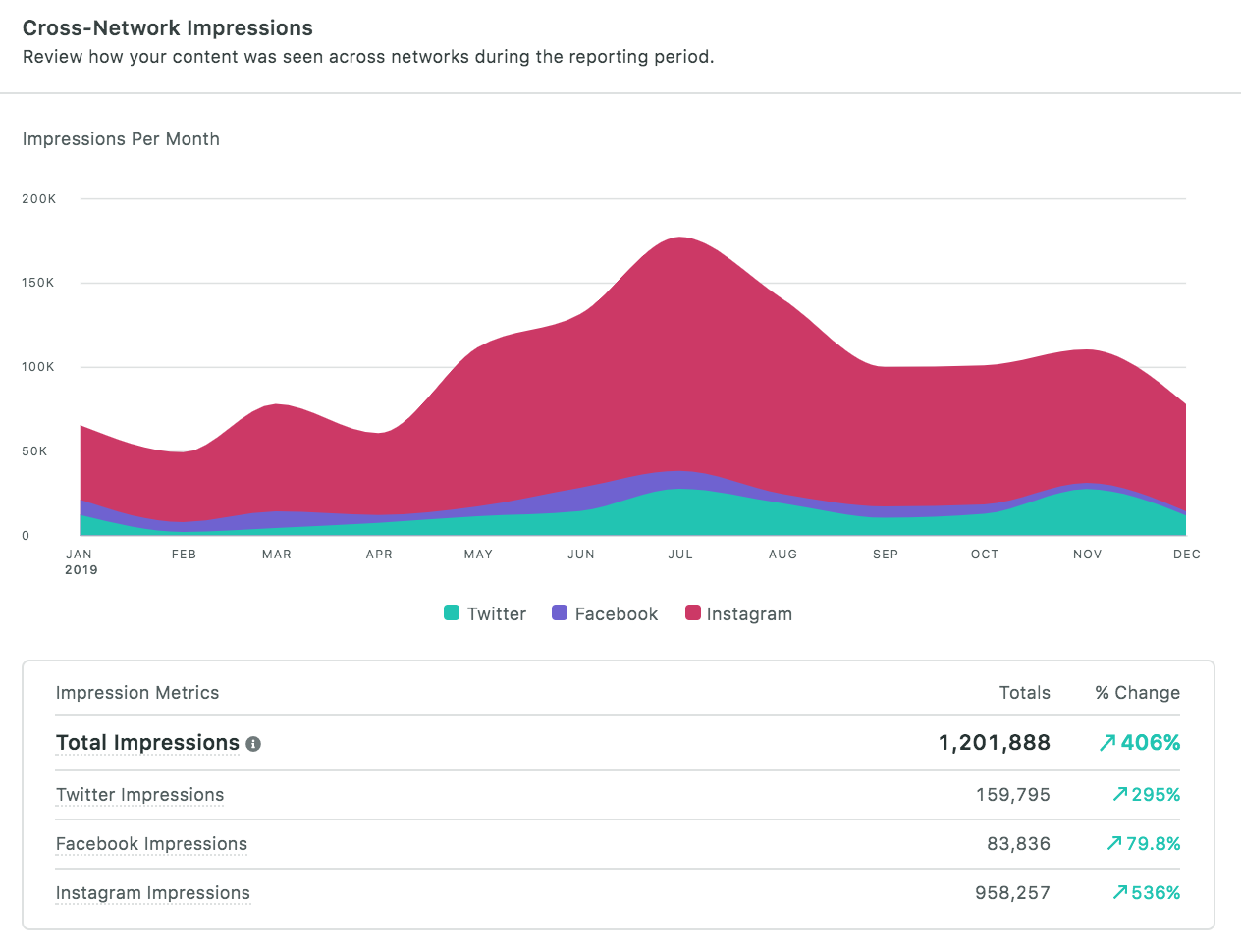The image size is (1241, 952).
Task: Click the 200K y-axis label
Action: click(39, 199)
